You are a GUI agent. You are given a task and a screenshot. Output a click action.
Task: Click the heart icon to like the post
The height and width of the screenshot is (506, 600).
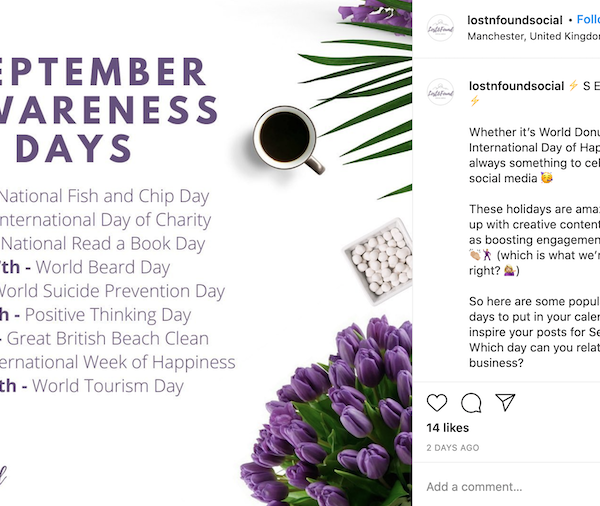pos(437,403)
